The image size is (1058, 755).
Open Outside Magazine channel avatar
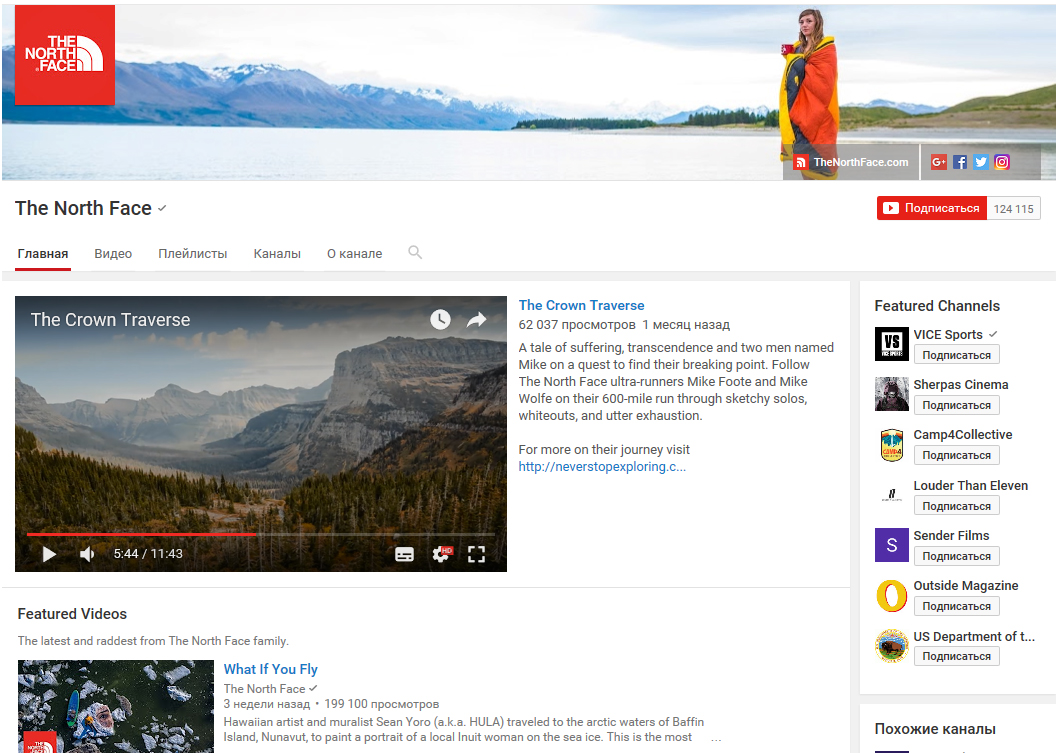(891, 596)
